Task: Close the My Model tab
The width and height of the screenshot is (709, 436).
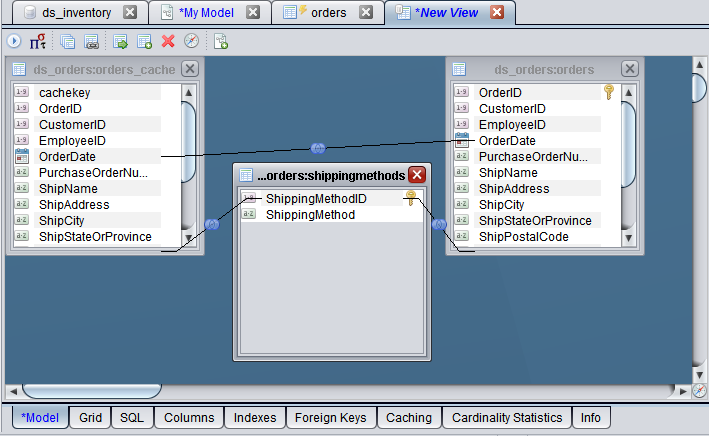Action: tap(253, 12)
